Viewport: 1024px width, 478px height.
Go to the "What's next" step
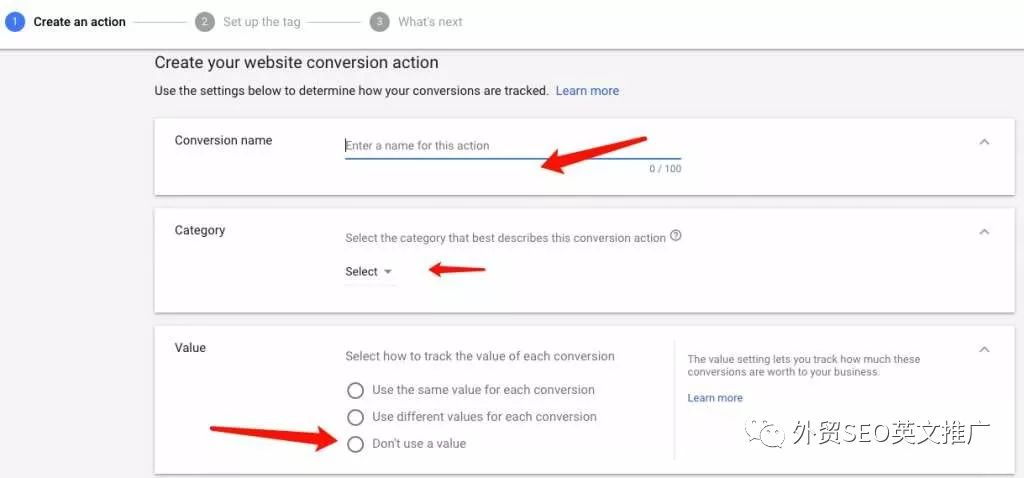(430, 22)
